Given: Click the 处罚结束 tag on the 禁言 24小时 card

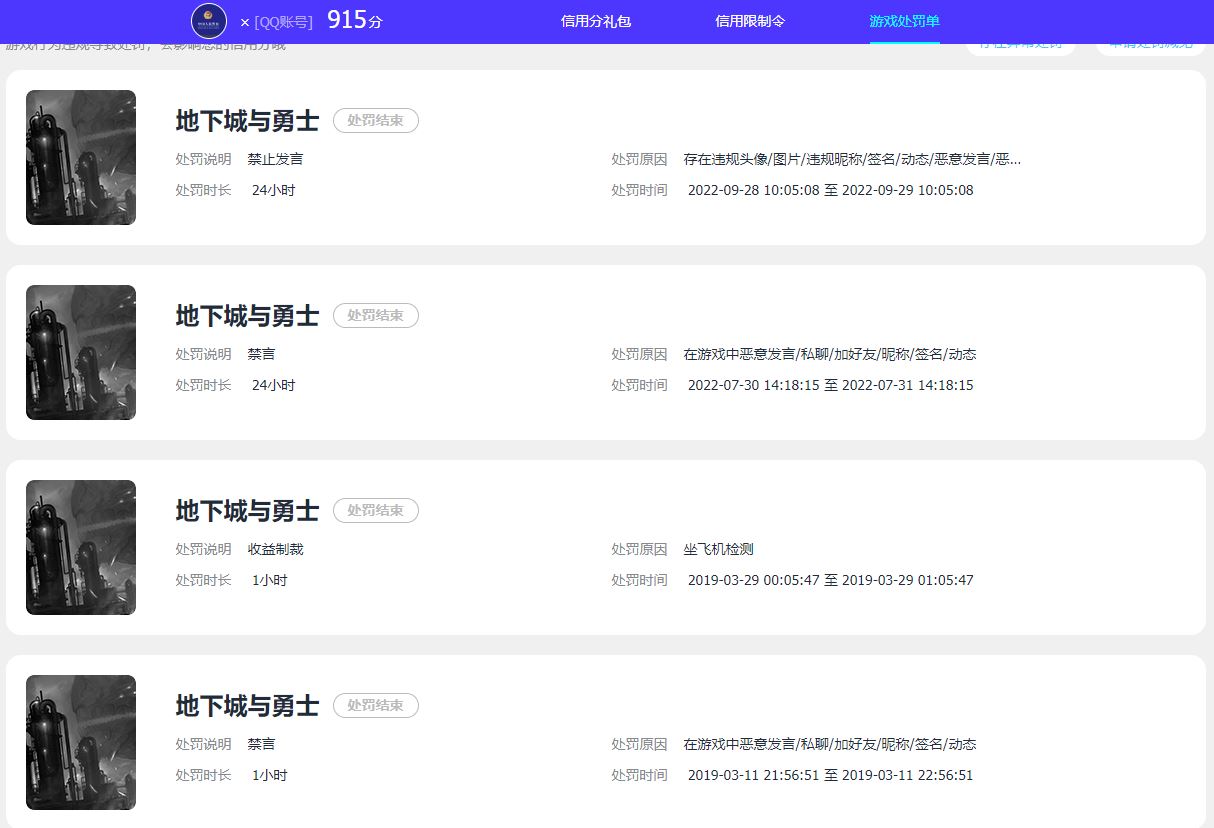Looking at the screenshot, I should [375, 315].
